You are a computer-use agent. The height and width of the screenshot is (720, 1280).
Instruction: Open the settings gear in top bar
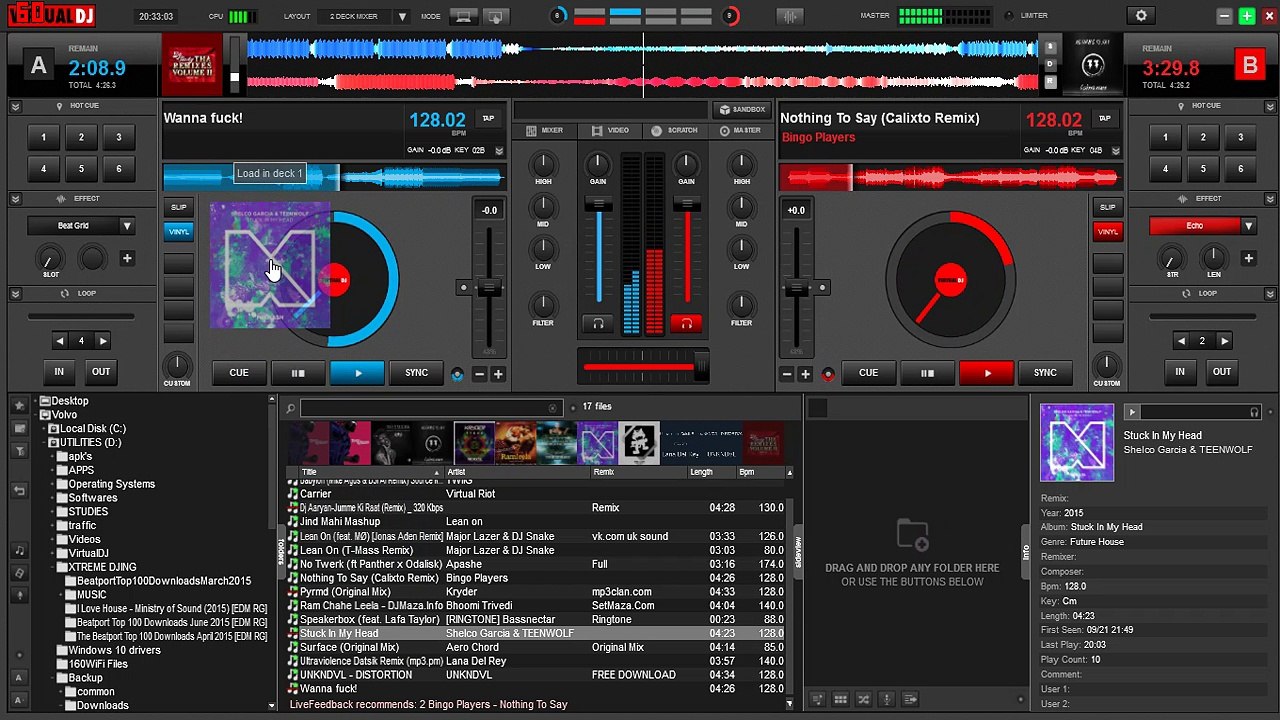[1141, 16]
